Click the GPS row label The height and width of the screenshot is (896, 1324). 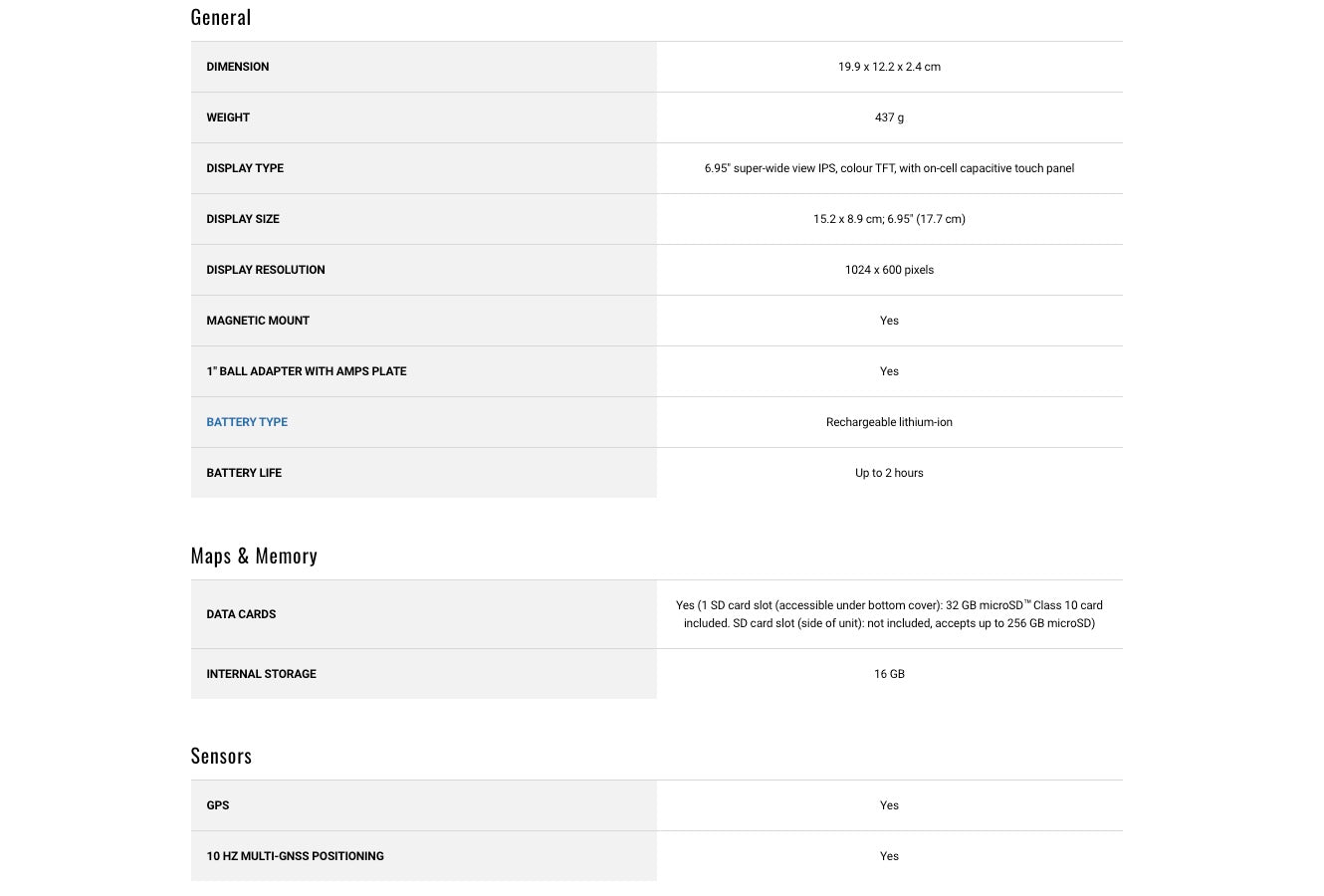coord(218,805)
